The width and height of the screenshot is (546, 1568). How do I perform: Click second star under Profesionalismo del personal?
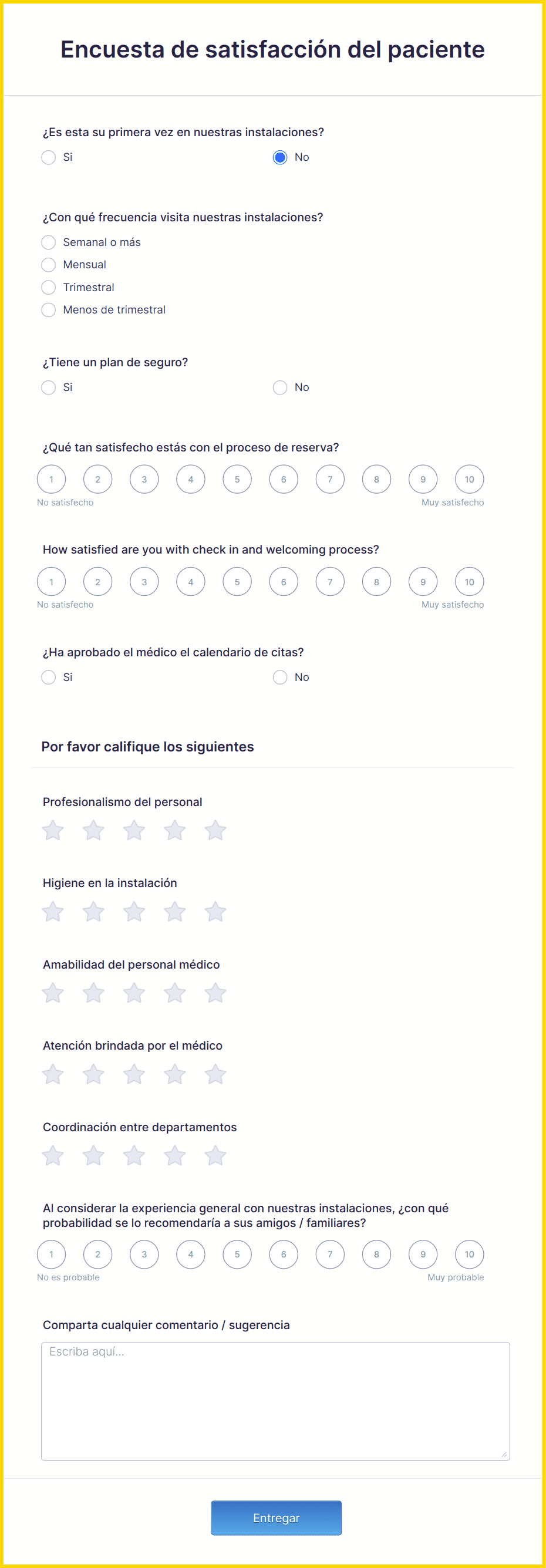[x=93, y=830]
